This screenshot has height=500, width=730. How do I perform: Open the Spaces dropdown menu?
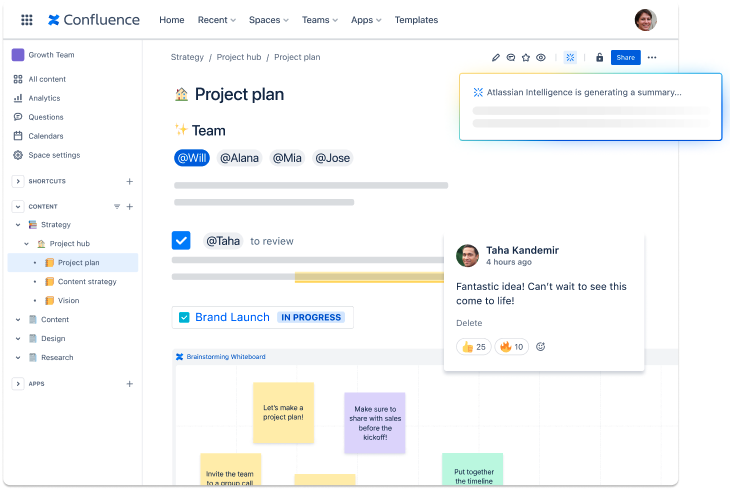[x=268, y=20]
